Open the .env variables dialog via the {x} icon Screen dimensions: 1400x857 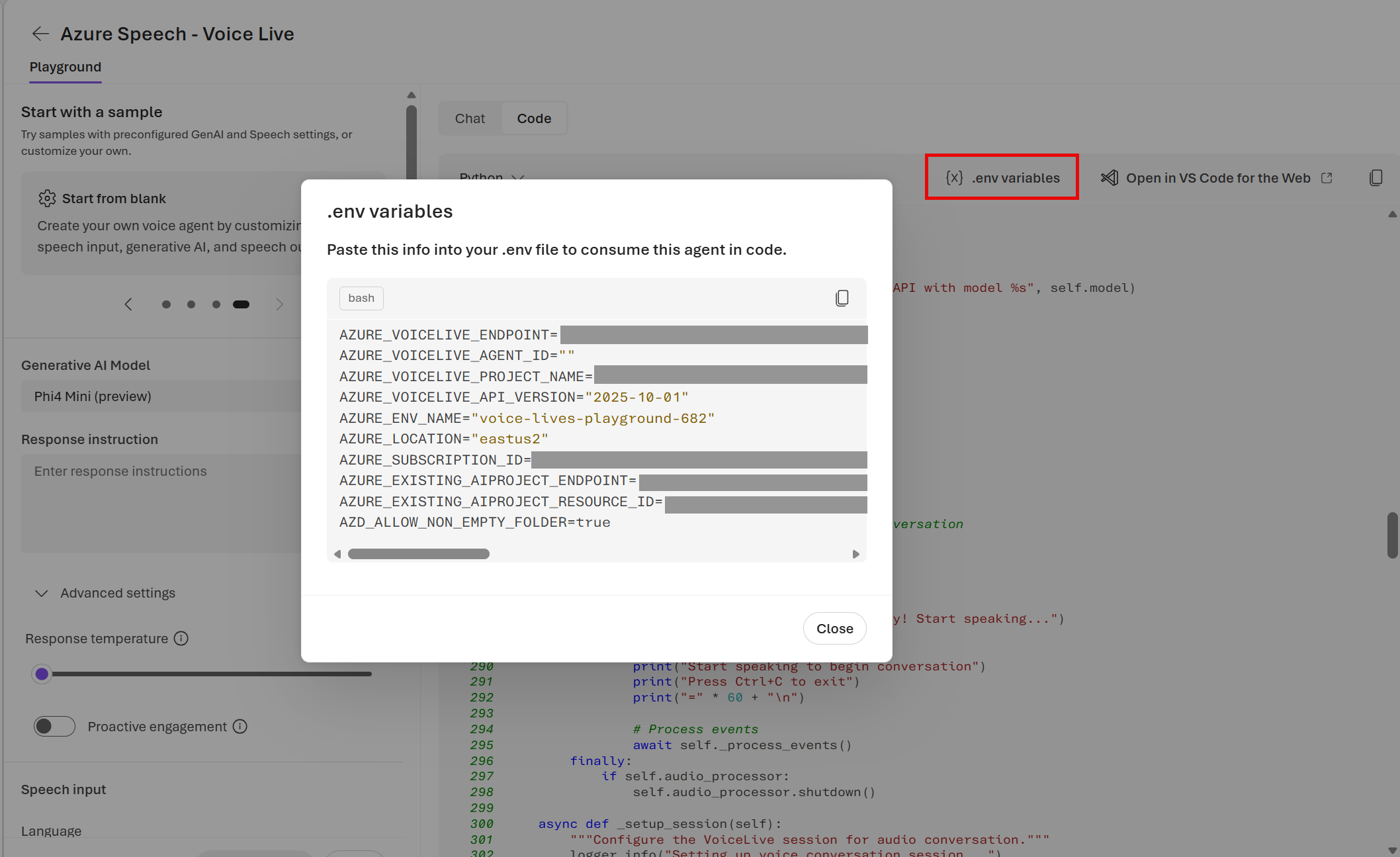pos(953,177)
